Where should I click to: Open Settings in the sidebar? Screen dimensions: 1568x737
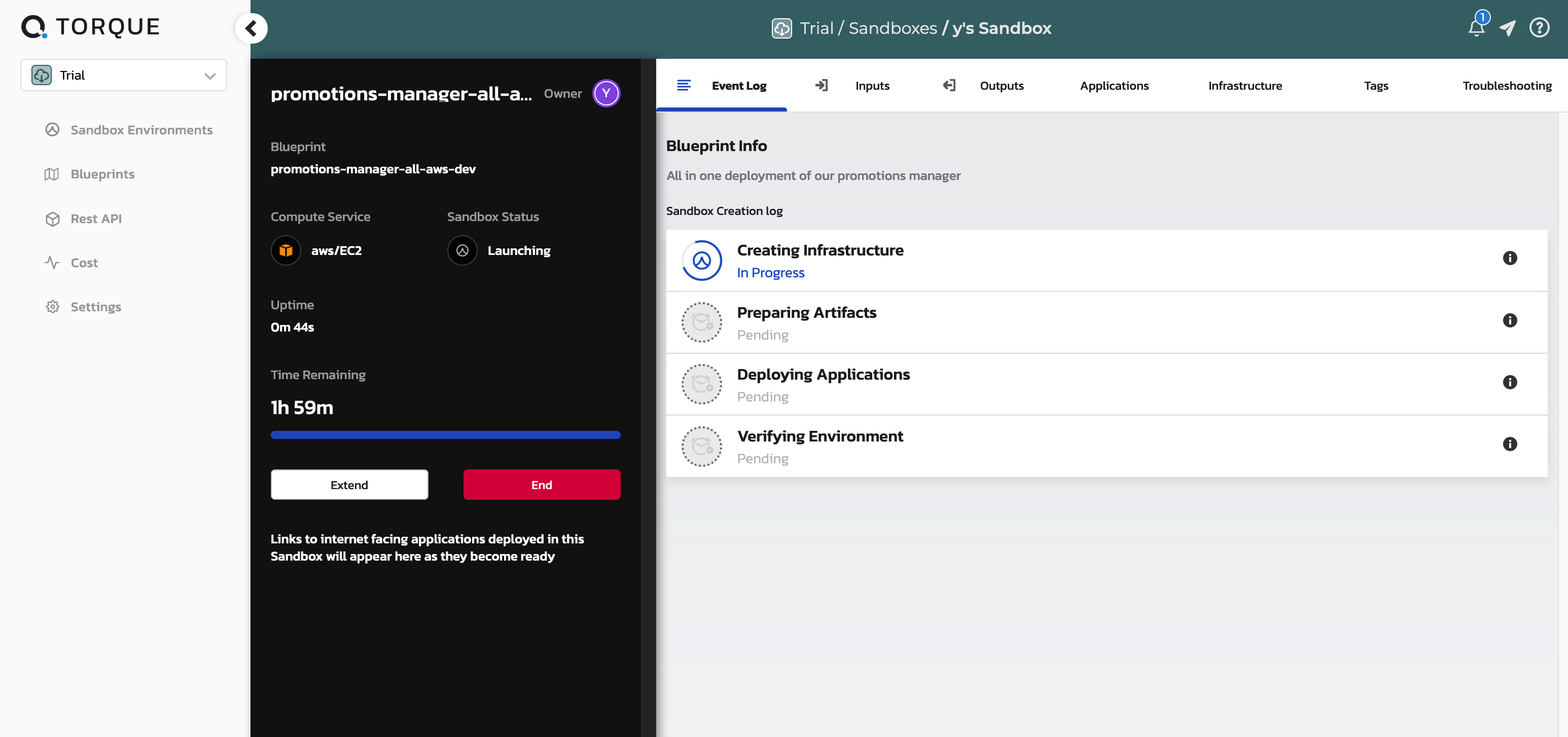pyautogui.click(x=95, y=307)
